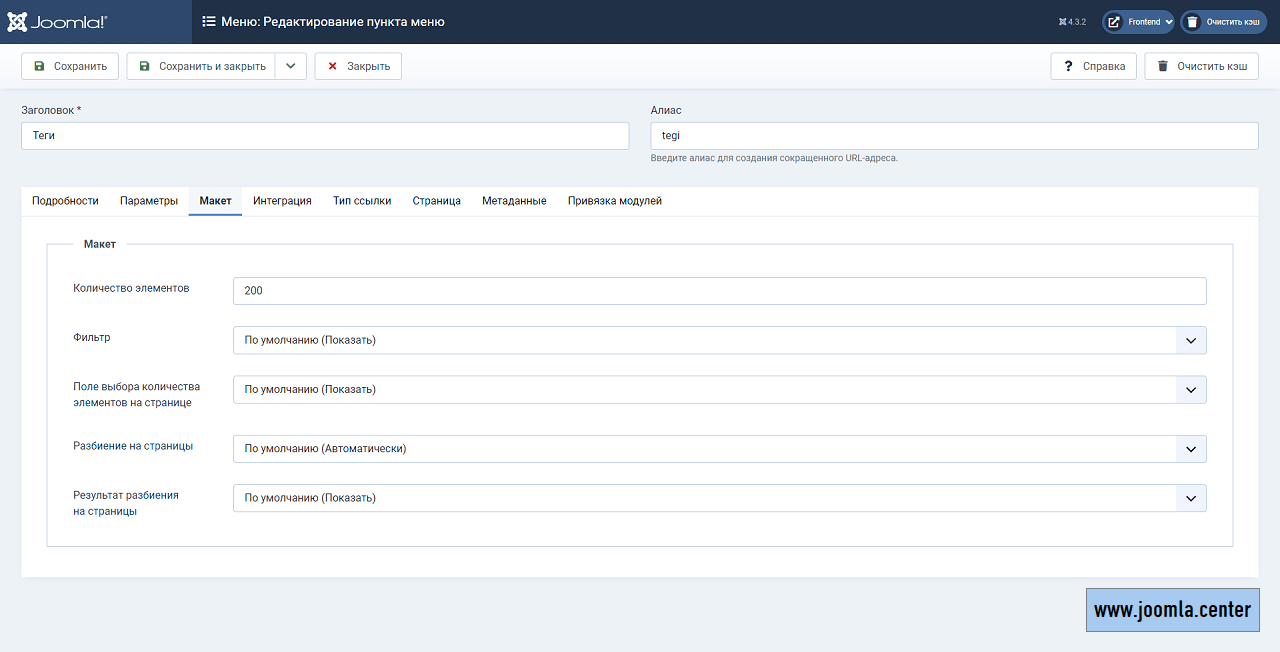Click the Frontend external link icon

point(1114,22)
